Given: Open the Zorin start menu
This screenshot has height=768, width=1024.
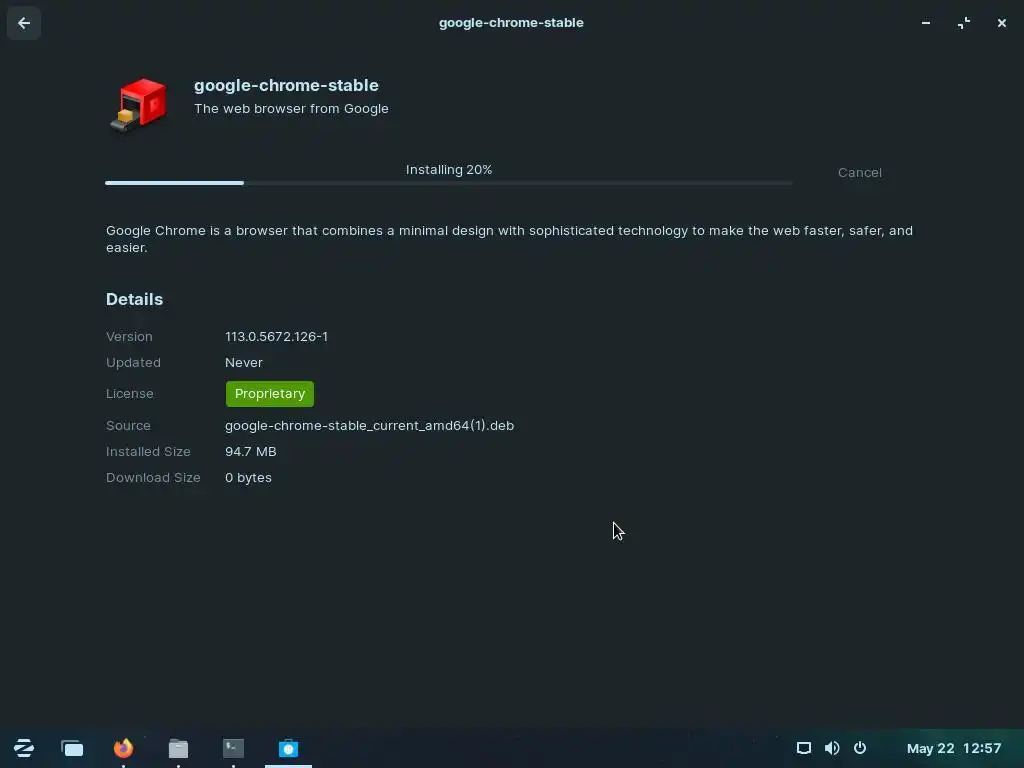Looking at the screenshot, I should [24, 748].
